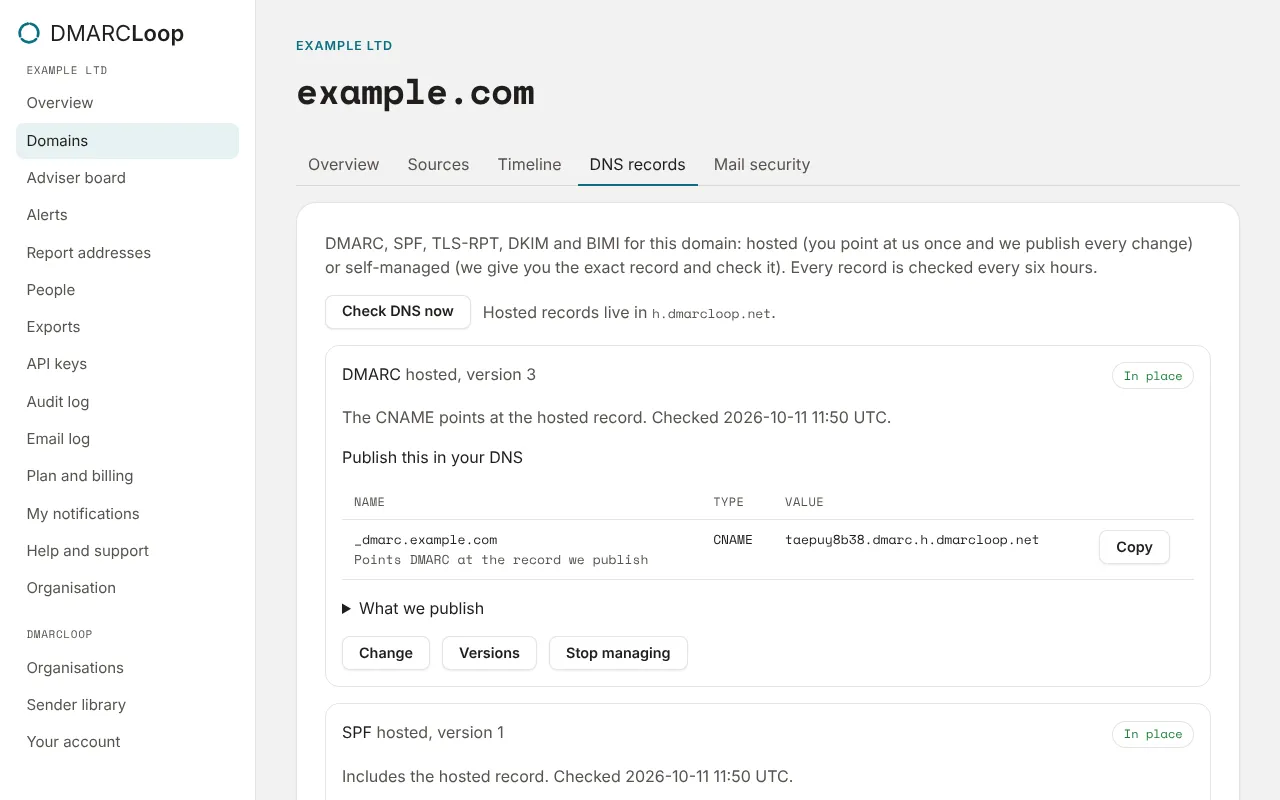1280x800 pixels.
Task: Open Plan and billing
Action: click(127, 476)
